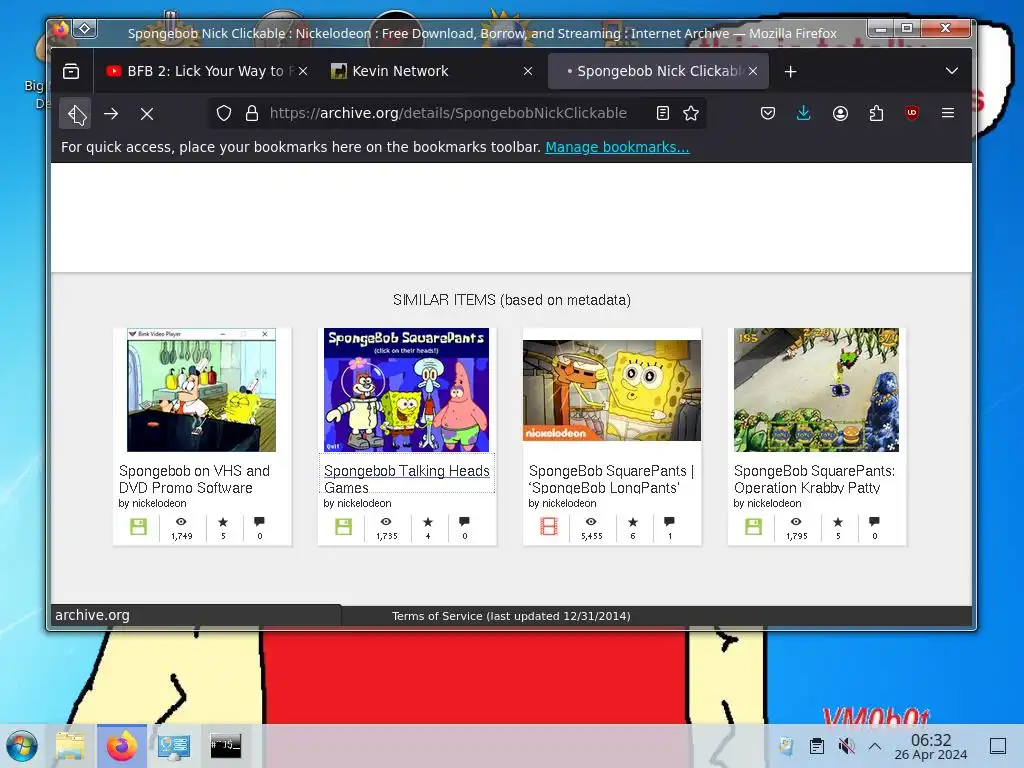Bookmark this page with the star
This screenshot has height=768, width=1024.
[x=691, y=114]
